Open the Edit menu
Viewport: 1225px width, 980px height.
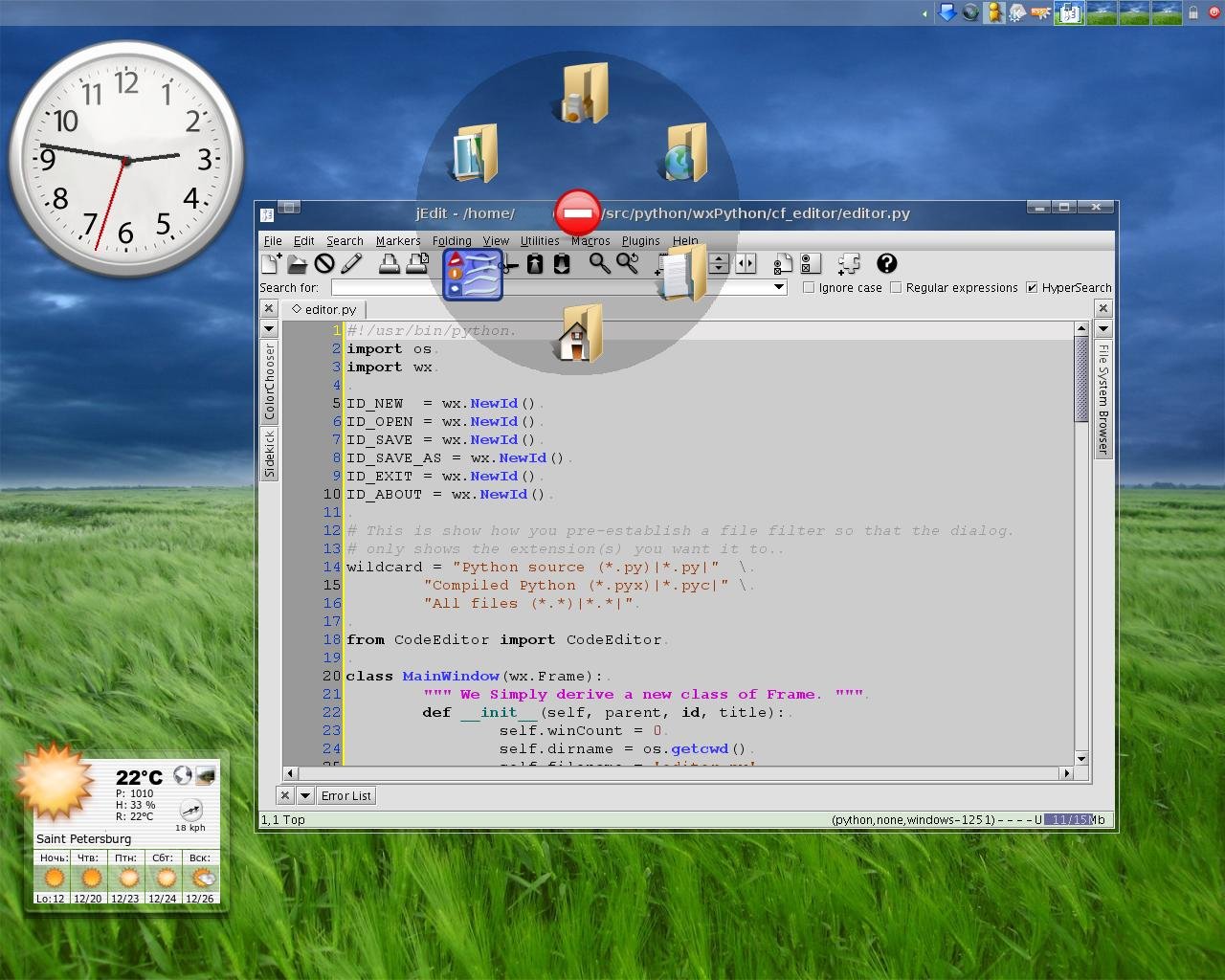pos(304,241)
